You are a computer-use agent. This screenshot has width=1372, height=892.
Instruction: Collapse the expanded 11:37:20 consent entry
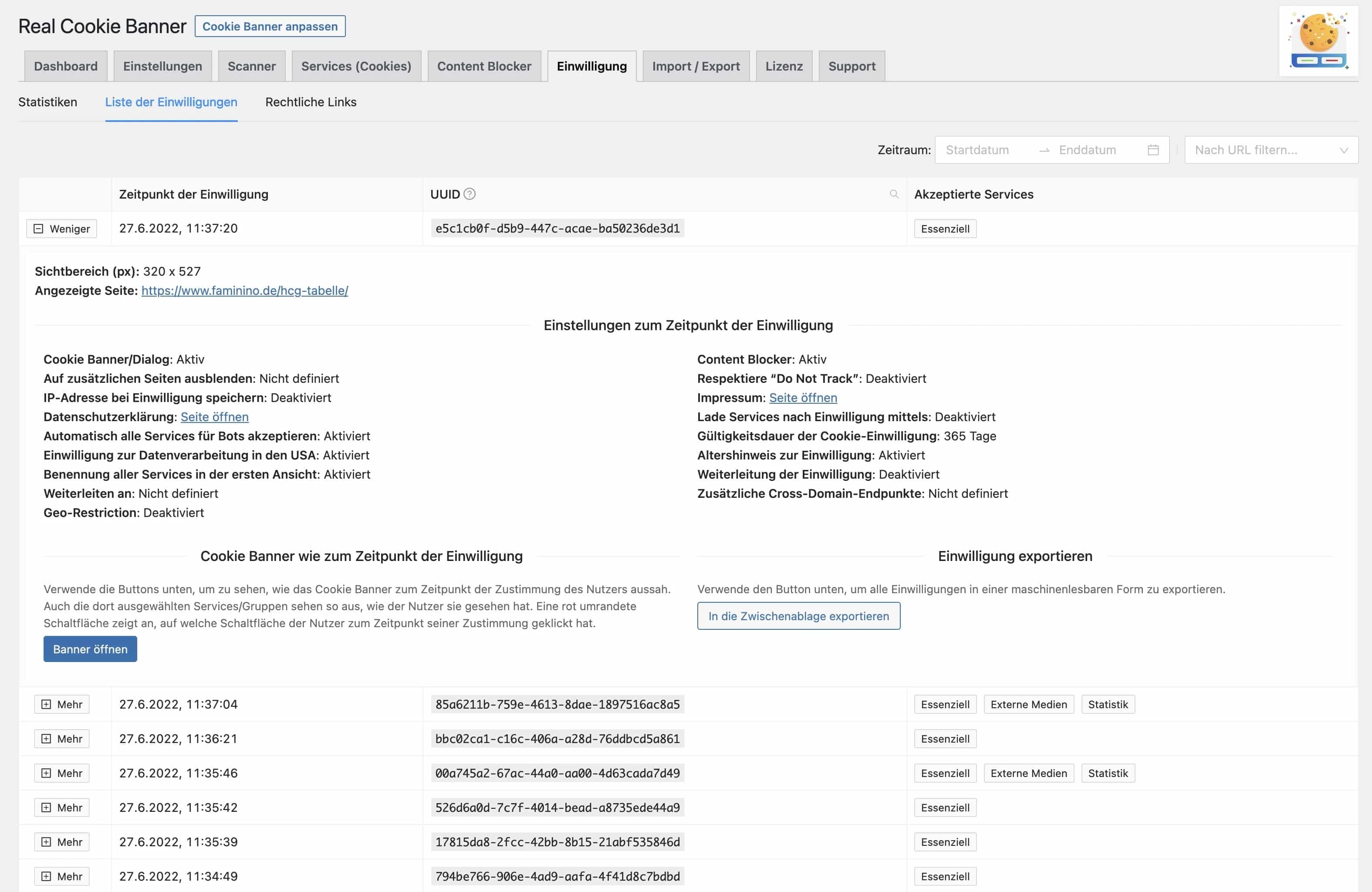61,228
